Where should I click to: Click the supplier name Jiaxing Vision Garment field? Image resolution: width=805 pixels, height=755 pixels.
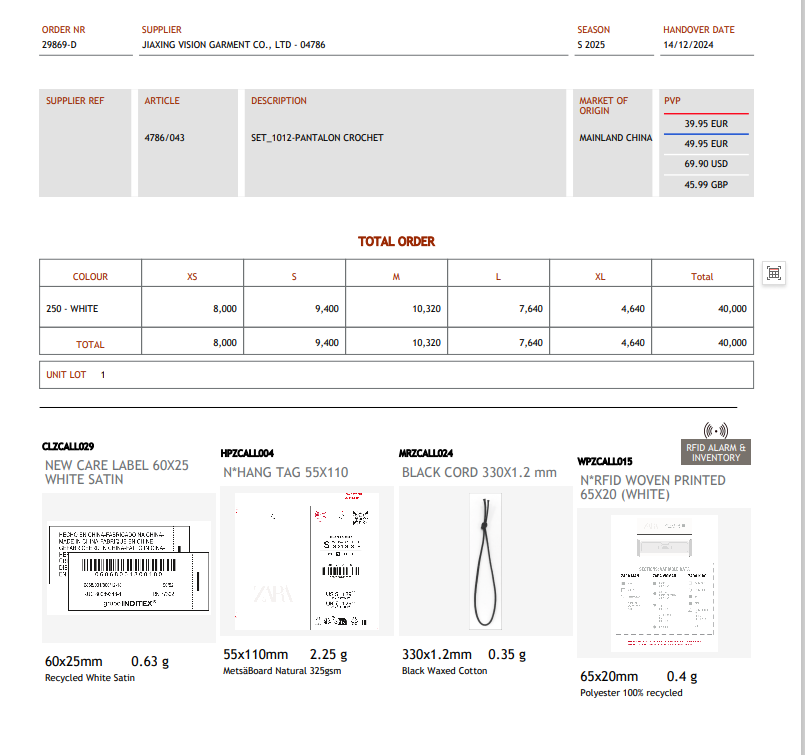(x=233, y=45)
